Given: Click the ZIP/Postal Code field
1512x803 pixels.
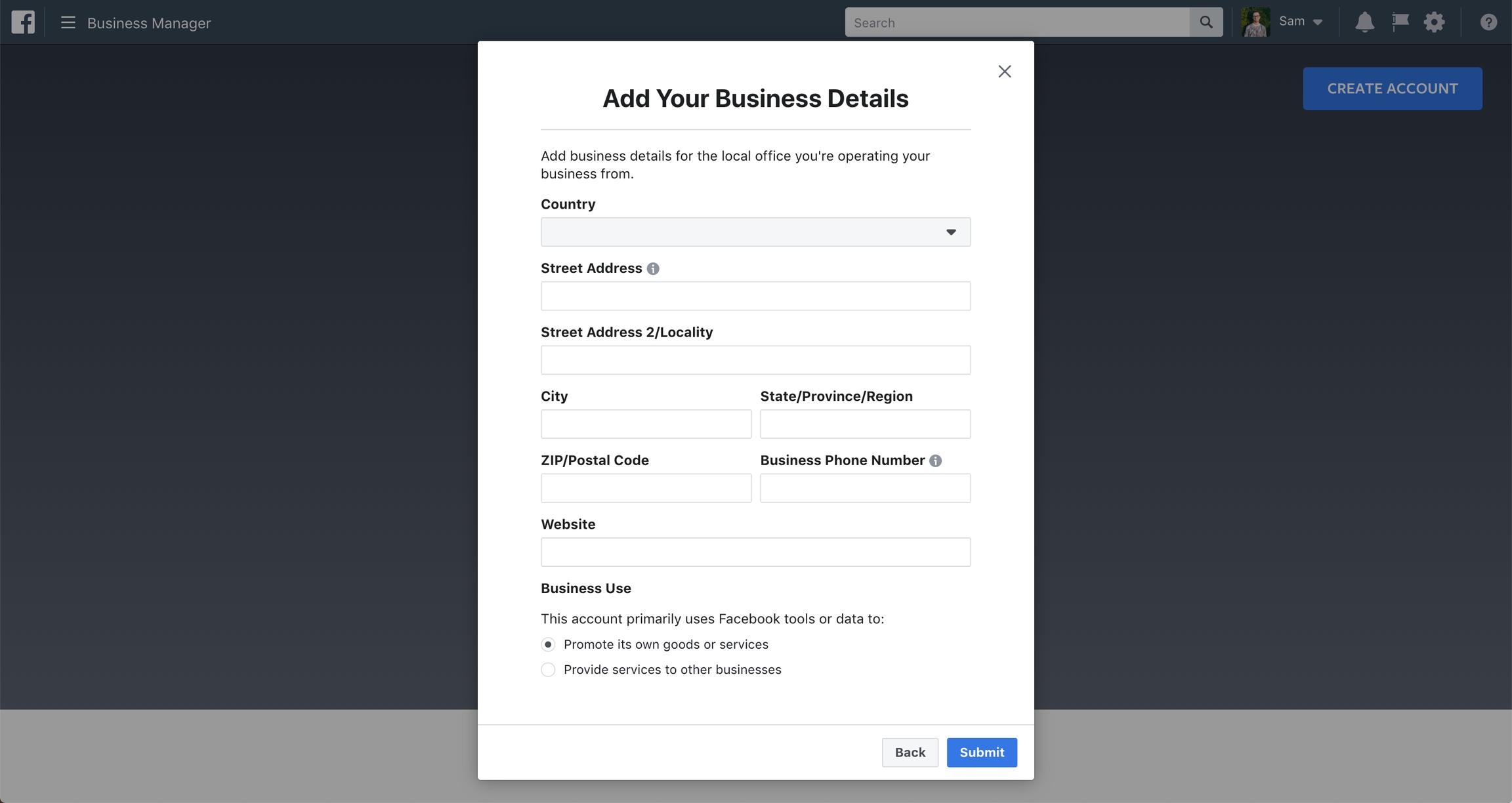Looking at the screenshot, I should [x=646, y=488].
